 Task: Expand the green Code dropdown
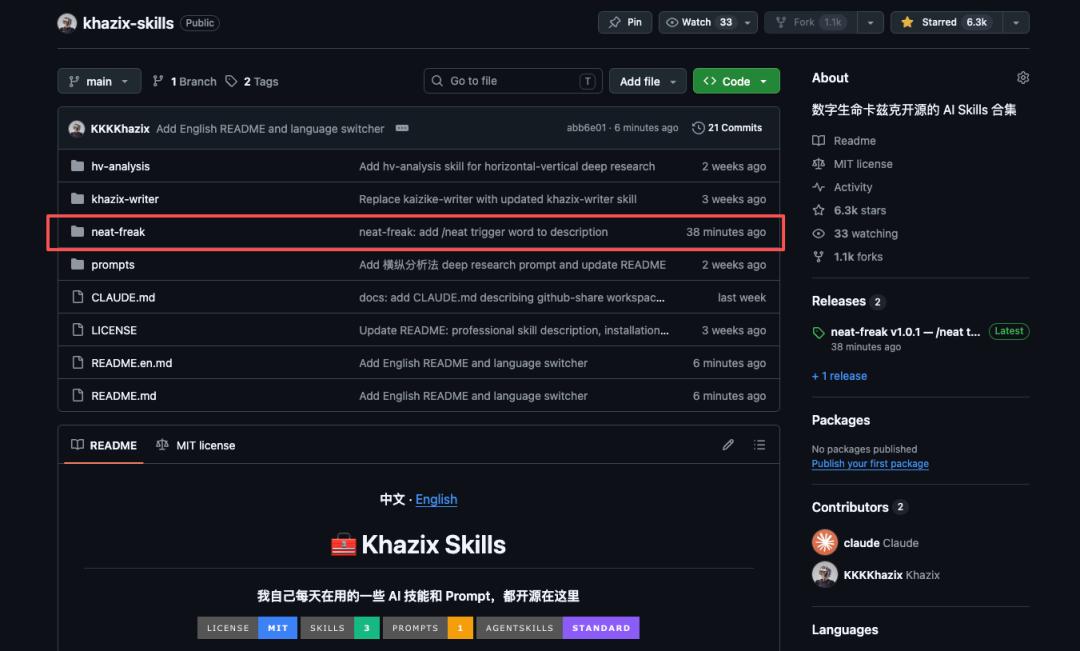point(736,80)
